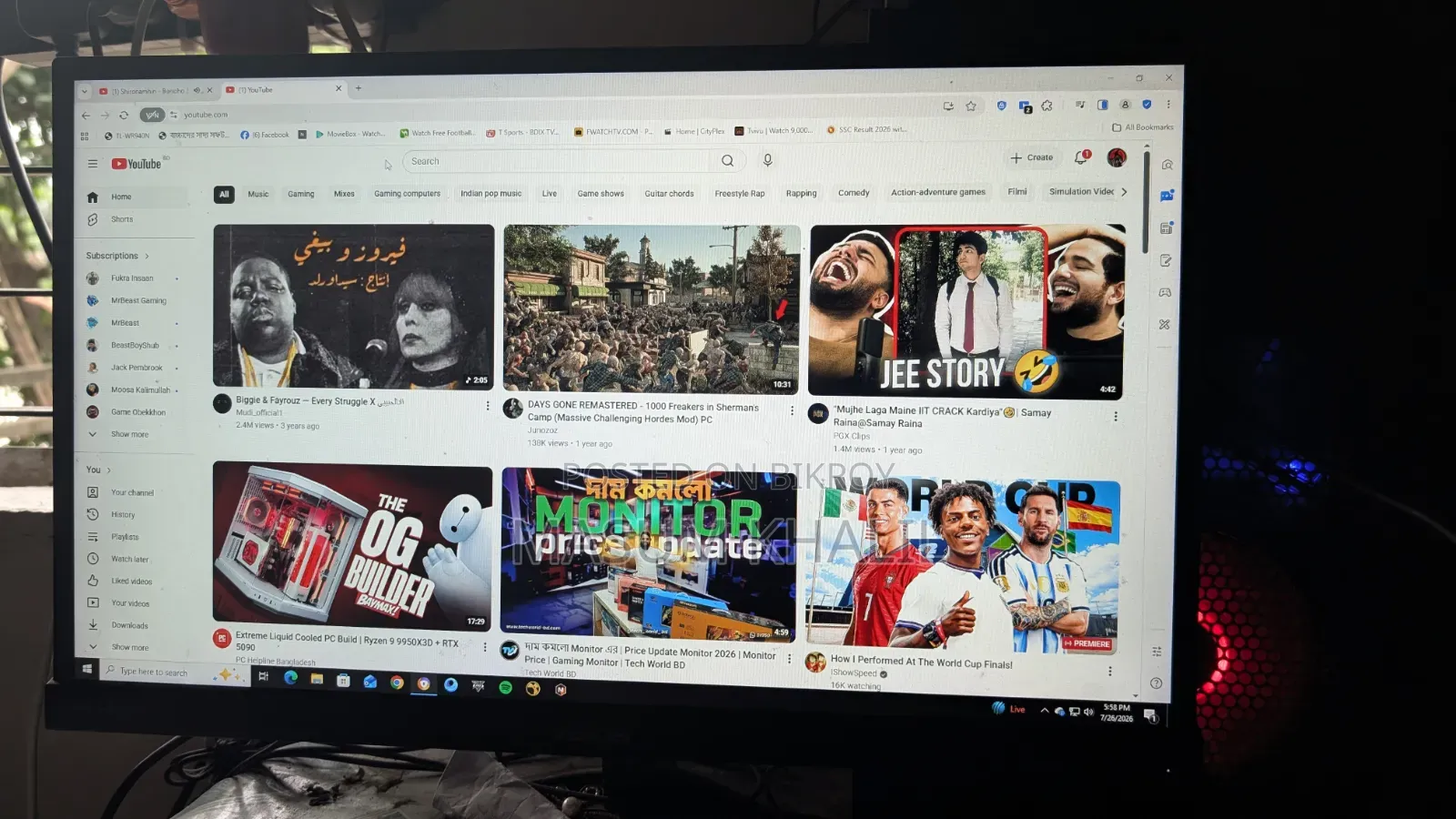1456x819 pixels.
Task: Expand the Subscriptions section chevron
Action: pyautogui.click(x=147, y=256)
